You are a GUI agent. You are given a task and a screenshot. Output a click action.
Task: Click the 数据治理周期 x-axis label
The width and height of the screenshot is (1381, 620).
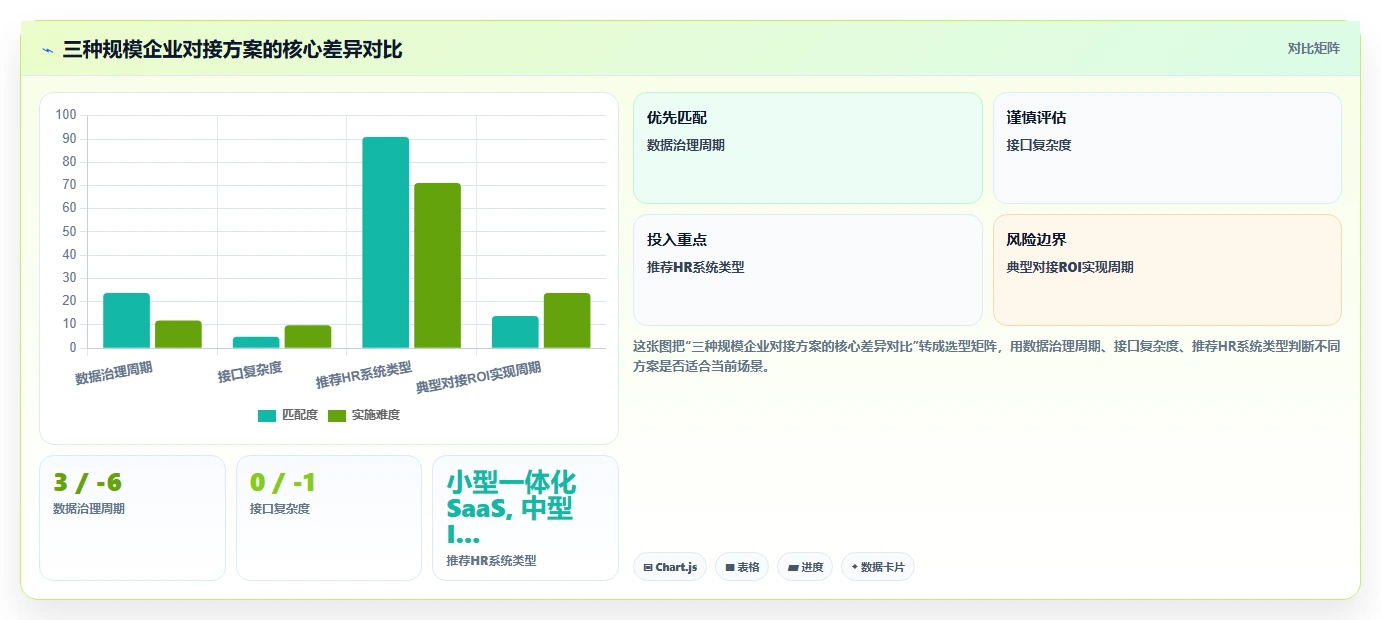click(x=114, y=373)
